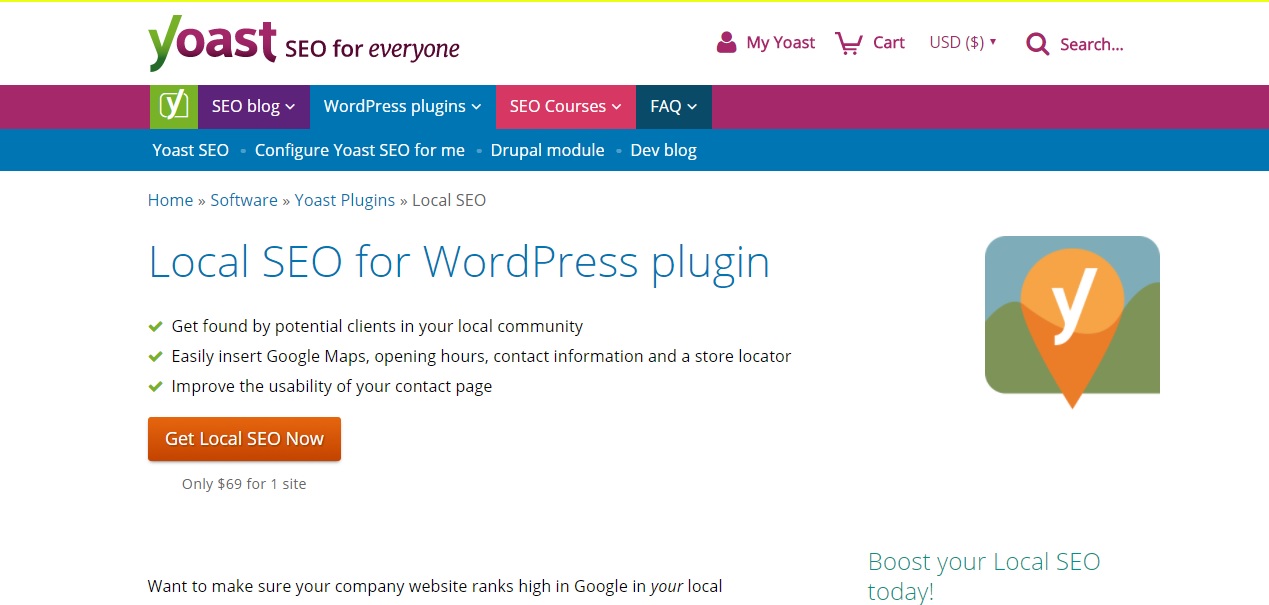Click the Yoast logo in the header
The height and width of the screenshot is (605, 1269).
point(212,44)
